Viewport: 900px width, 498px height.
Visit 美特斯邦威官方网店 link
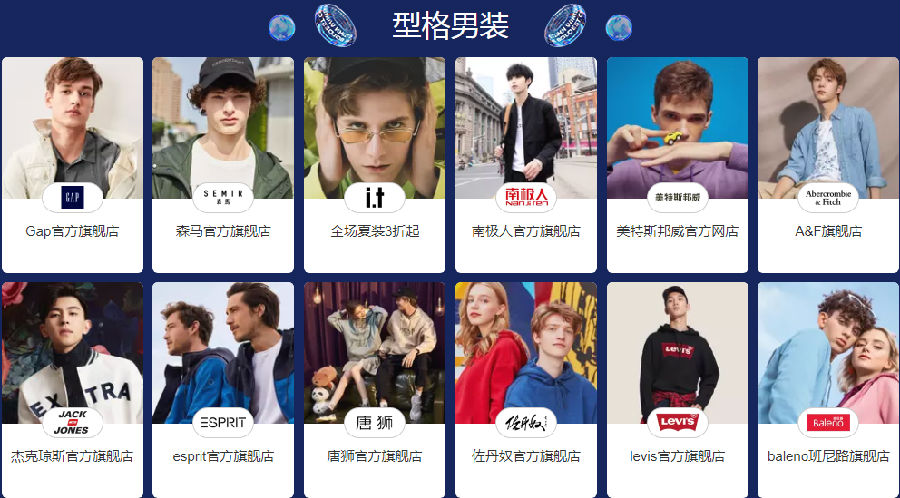[x=677, y=231]
